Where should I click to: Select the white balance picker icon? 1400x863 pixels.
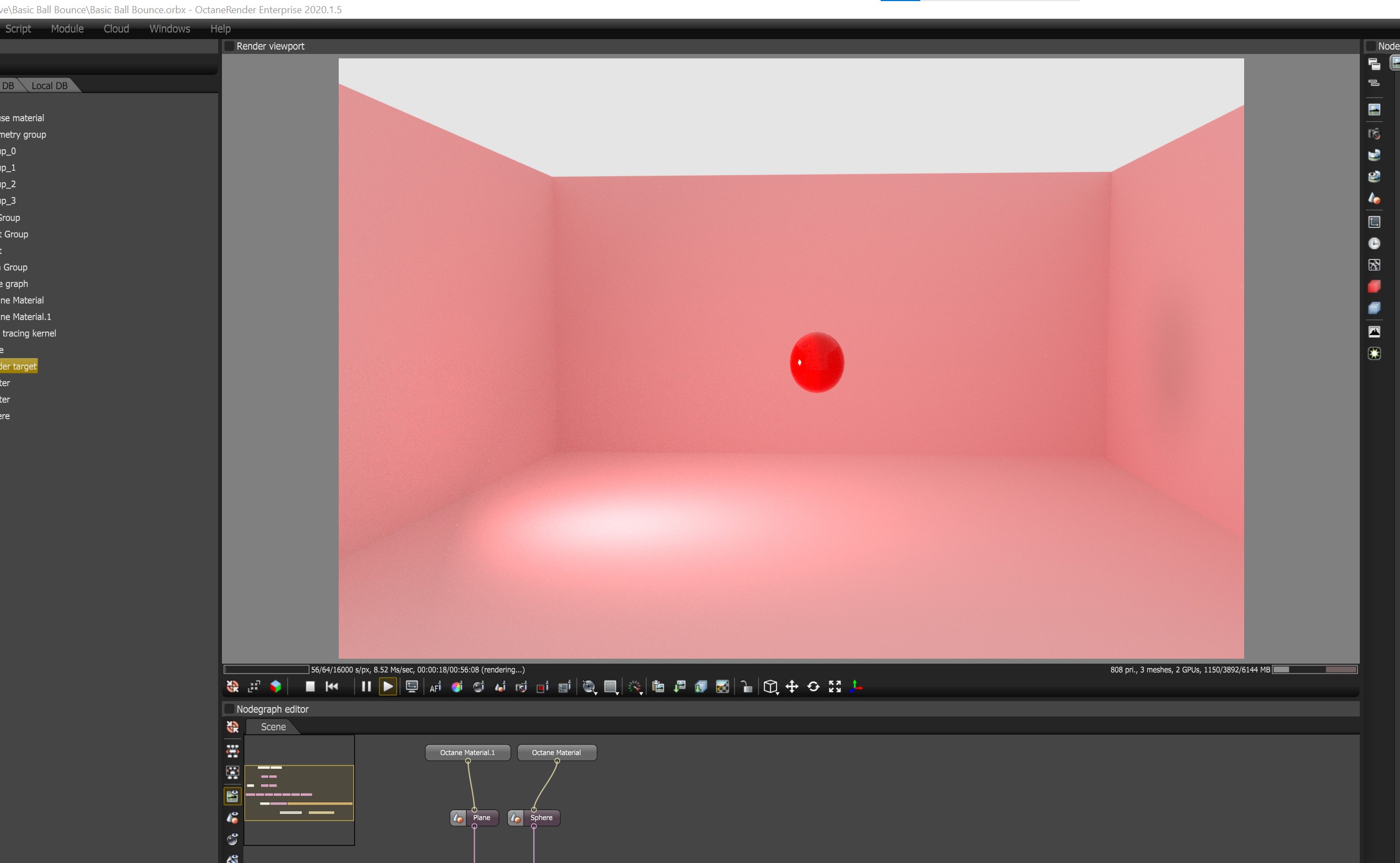457,687
